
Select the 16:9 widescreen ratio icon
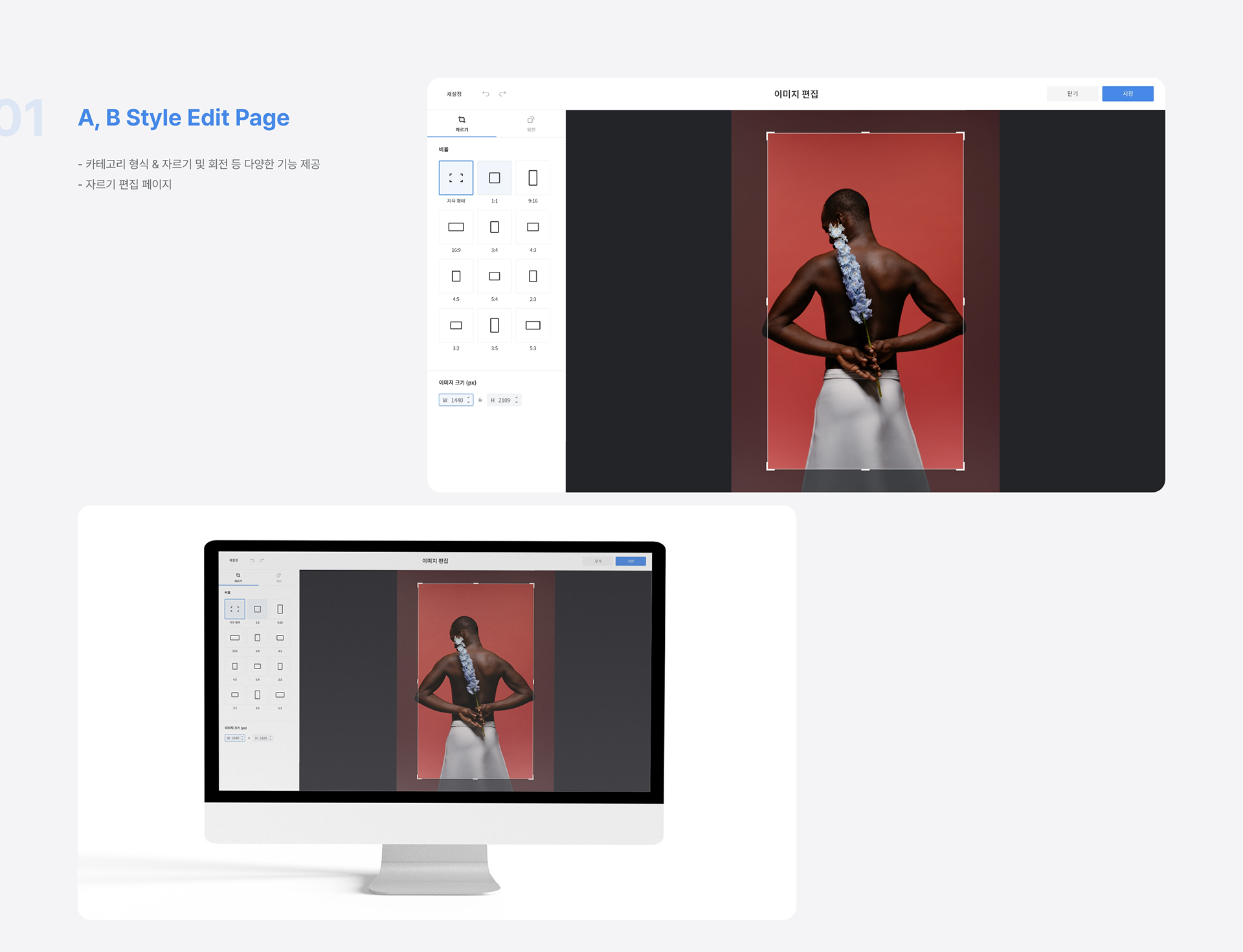click(x=456, y=227)
